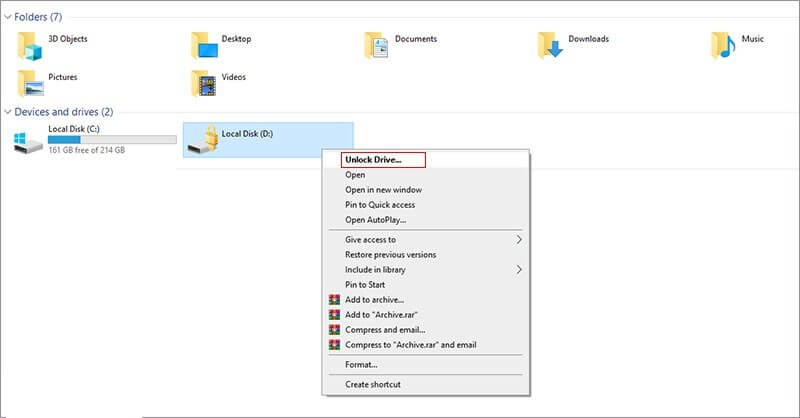800x418 pixels.
Task: Open the Documents folder icon
Action: click(x=378, y=44)
